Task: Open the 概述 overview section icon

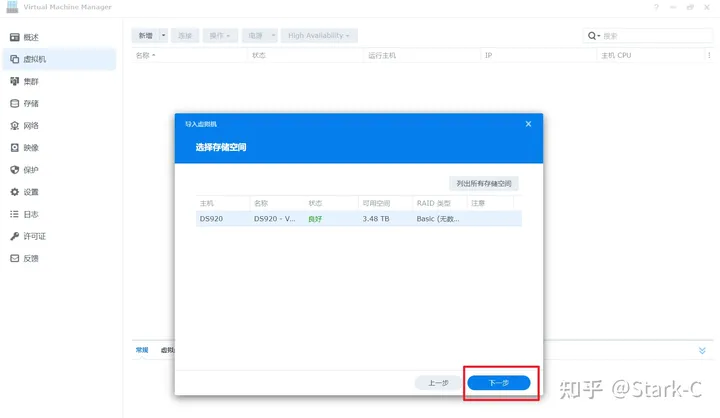Action: 14,37
